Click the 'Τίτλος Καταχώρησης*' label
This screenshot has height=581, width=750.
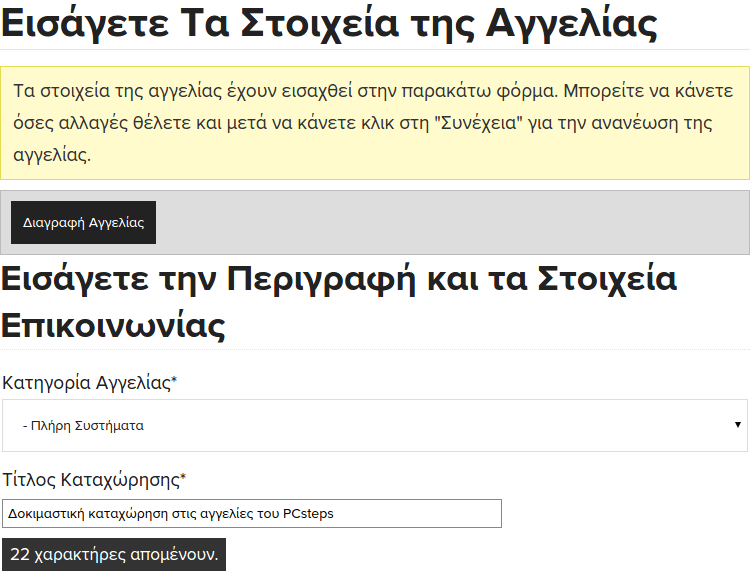pos(94,480)
